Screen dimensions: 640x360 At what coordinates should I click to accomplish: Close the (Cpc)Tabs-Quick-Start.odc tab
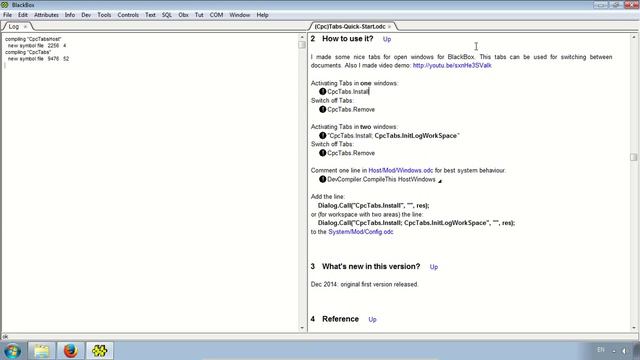(389, 27)
